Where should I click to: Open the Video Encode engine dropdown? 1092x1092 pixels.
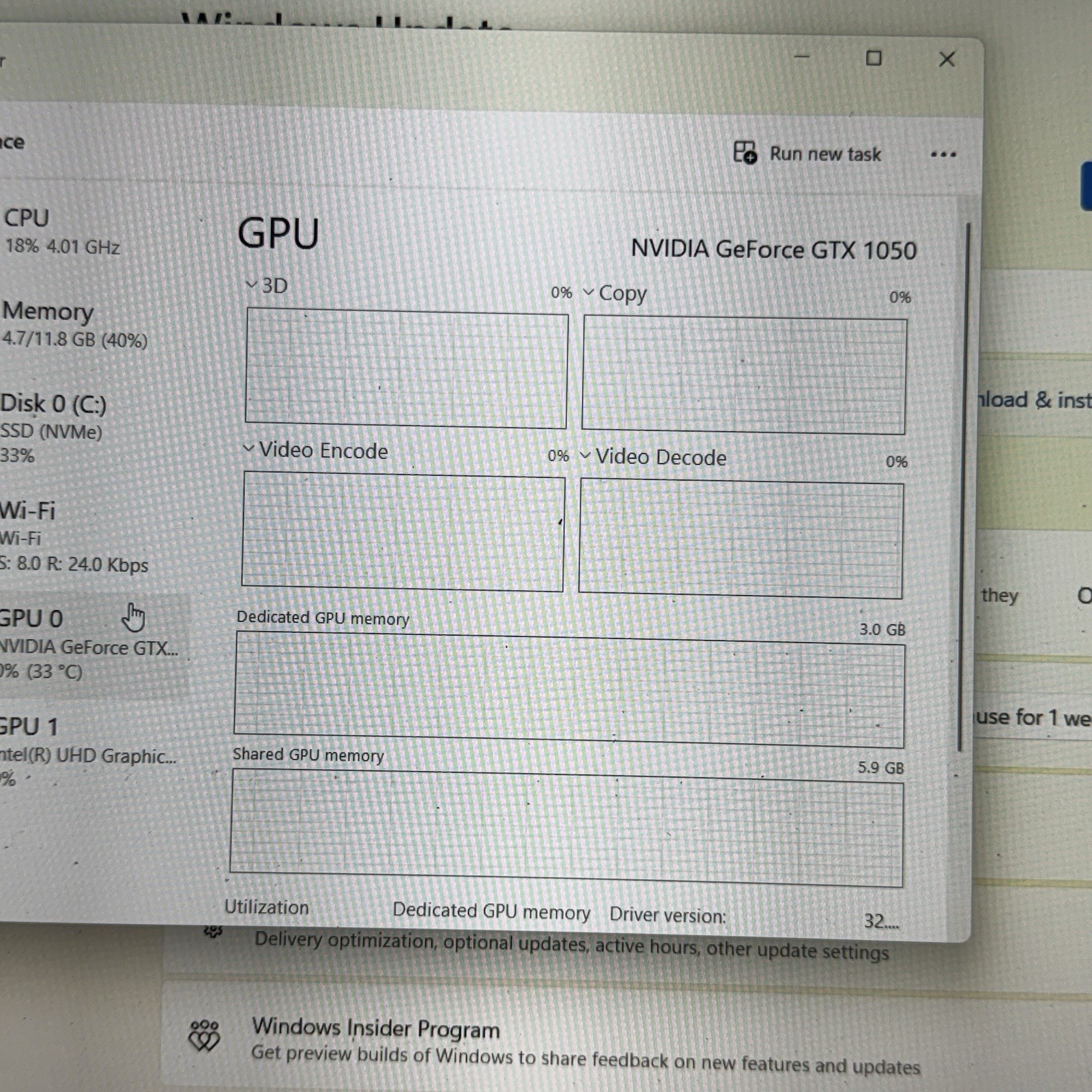click(x=248, y=448)
